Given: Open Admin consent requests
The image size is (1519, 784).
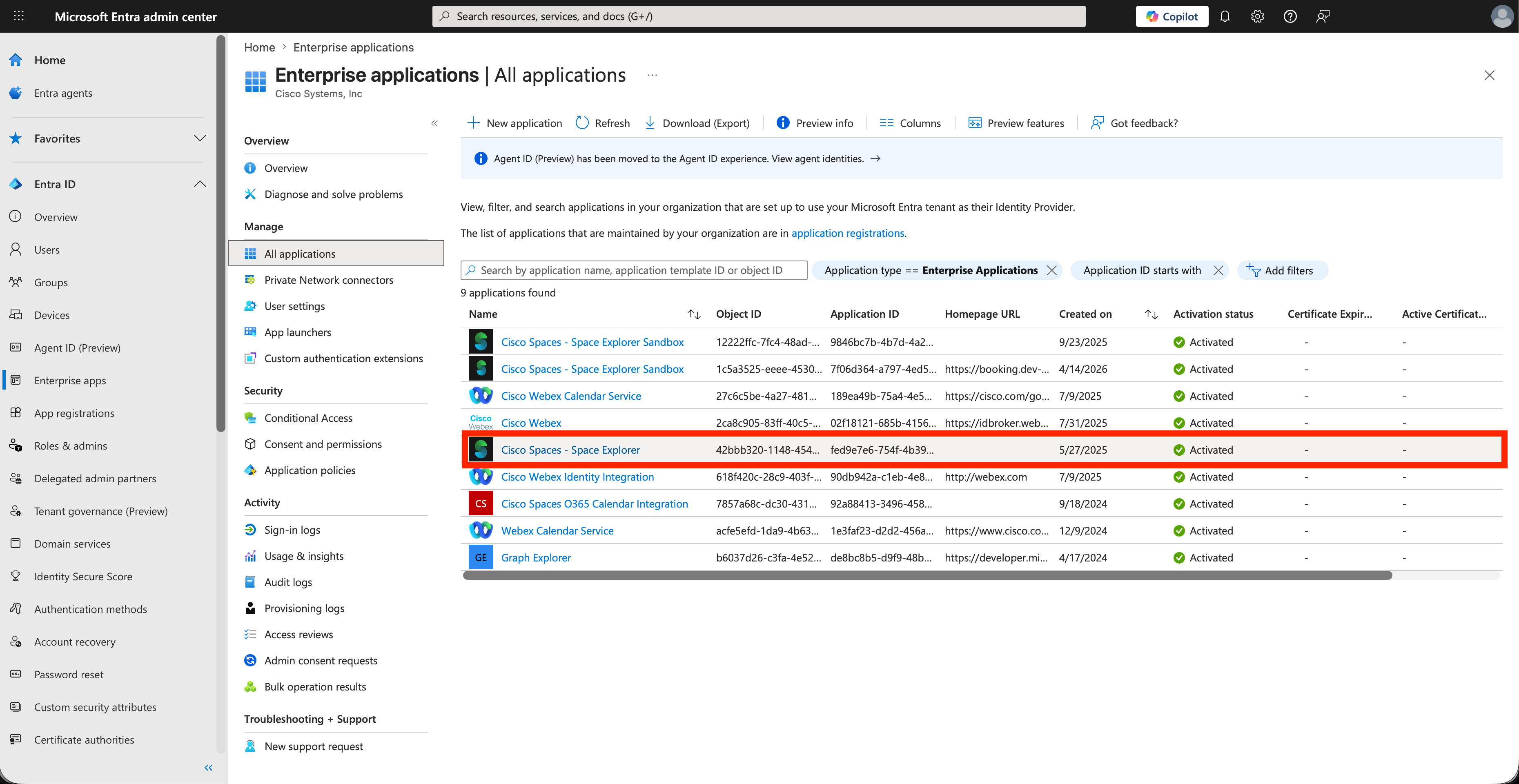Looking at the screenshot, I should [x=320, y=660].
